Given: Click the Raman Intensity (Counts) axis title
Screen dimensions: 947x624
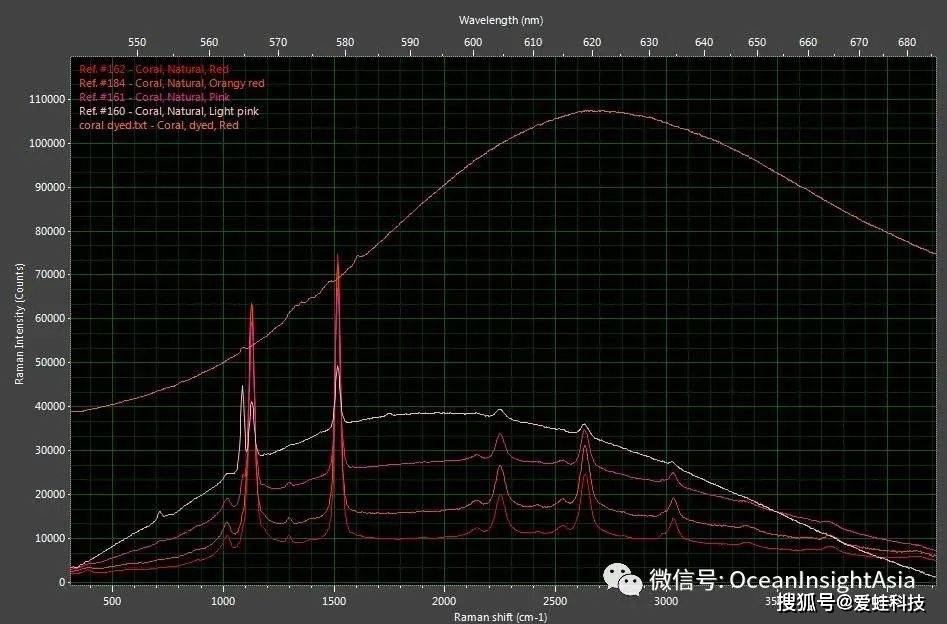Looking at the screenshot, I should pos(19,324).
